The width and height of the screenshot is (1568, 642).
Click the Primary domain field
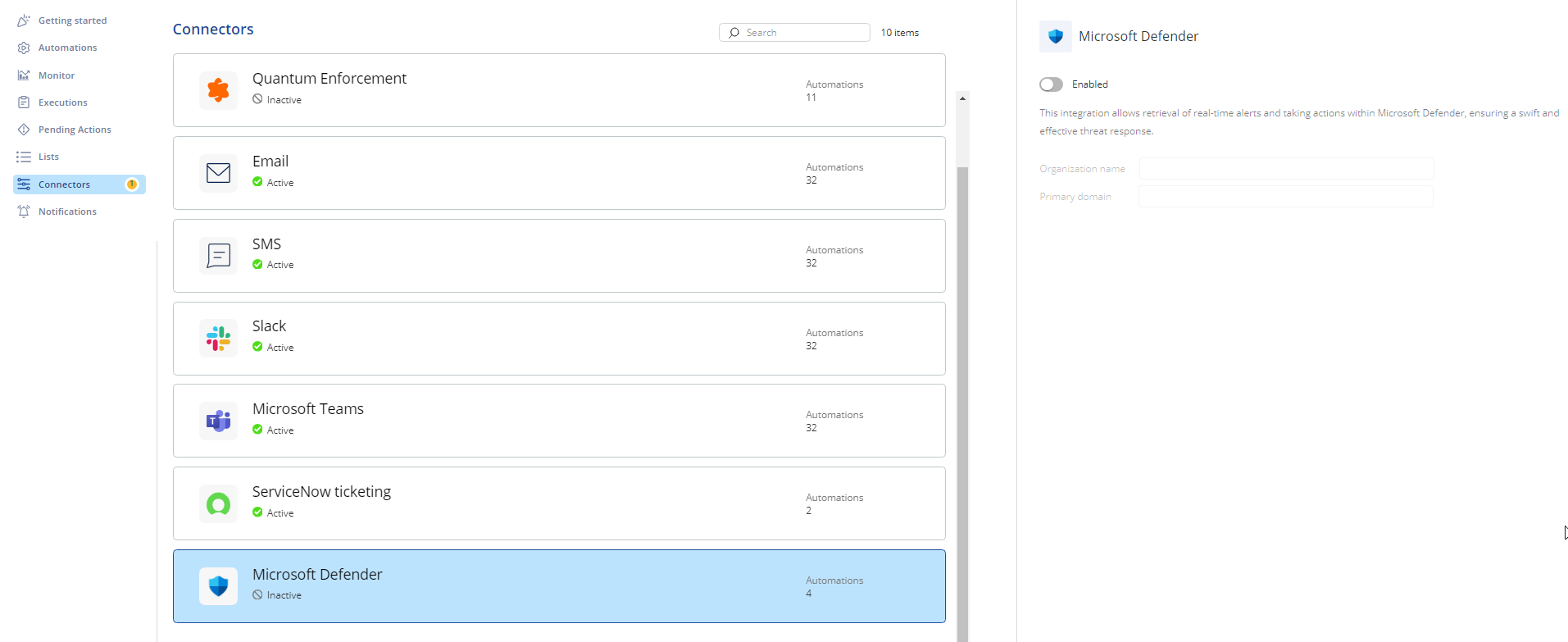click(x=1286, y=197)
